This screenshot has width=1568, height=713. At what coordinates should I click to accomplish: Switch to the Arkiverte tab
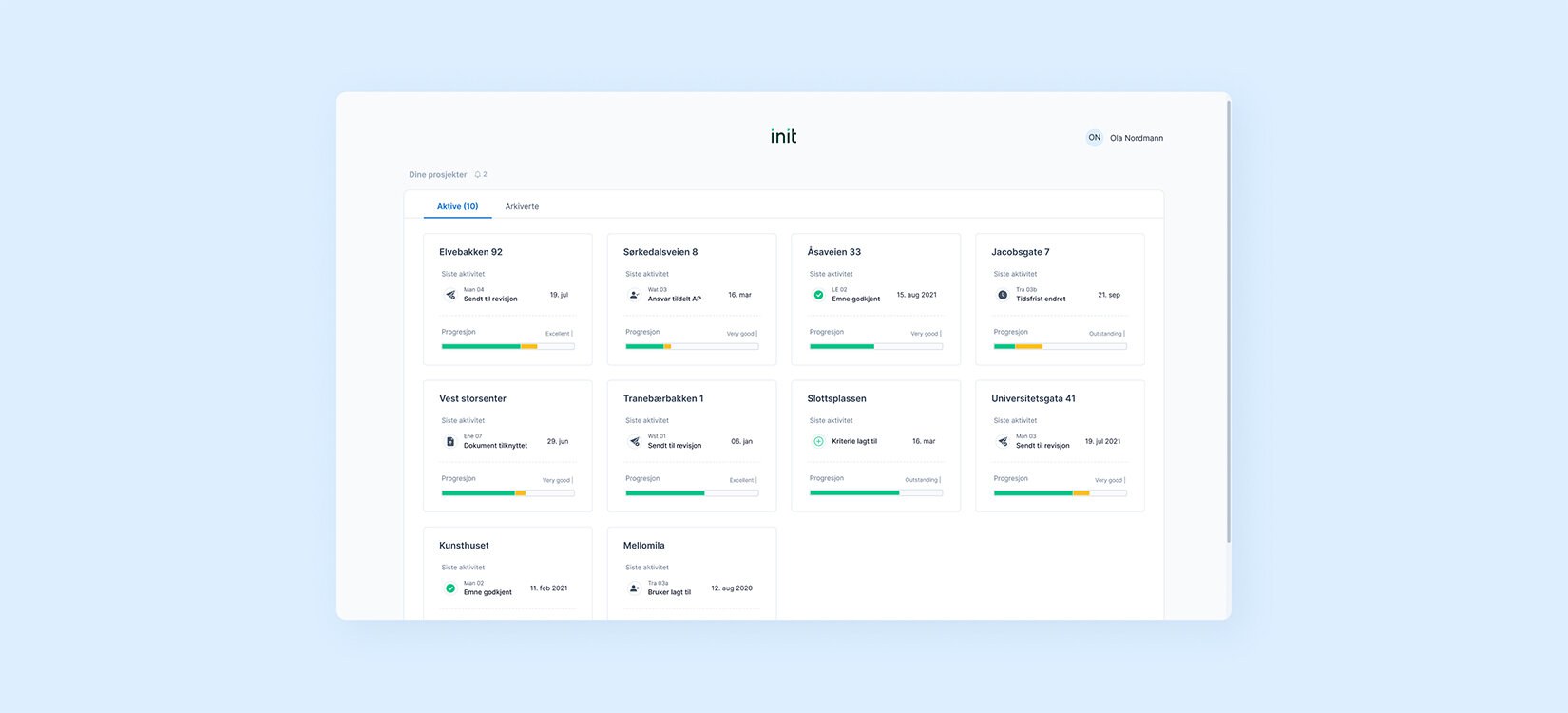tap(522, 206)
